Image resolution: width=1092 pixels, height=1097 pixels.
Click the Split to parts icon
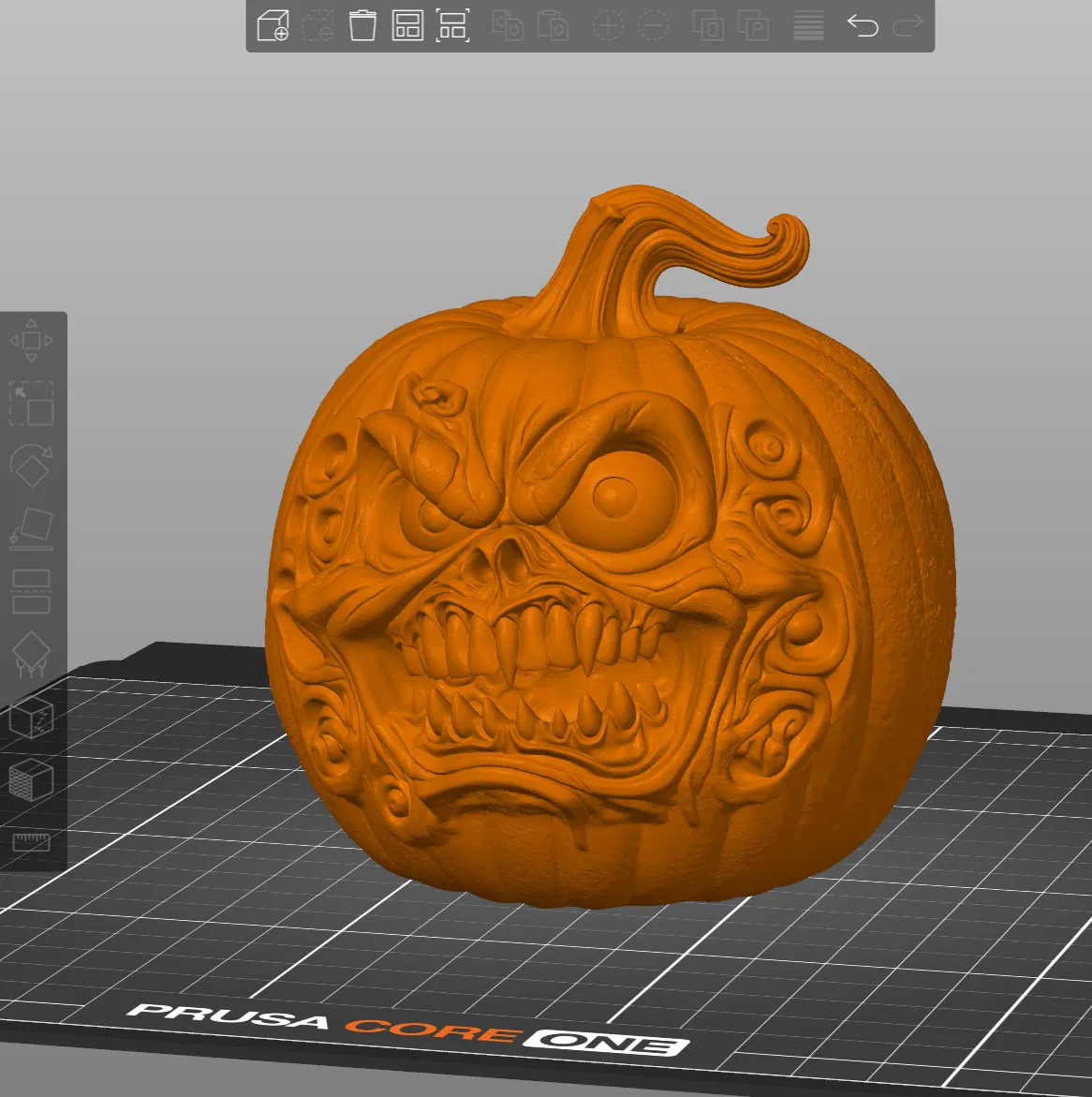click(x=753, y=26)
